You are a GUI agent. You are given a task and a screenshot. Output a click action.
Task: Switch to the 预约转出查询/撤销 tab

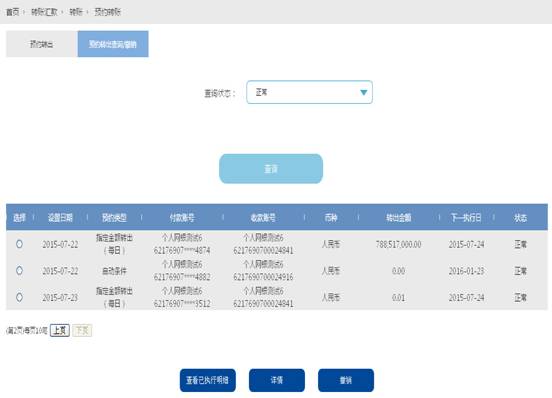(x=113, y=44)
